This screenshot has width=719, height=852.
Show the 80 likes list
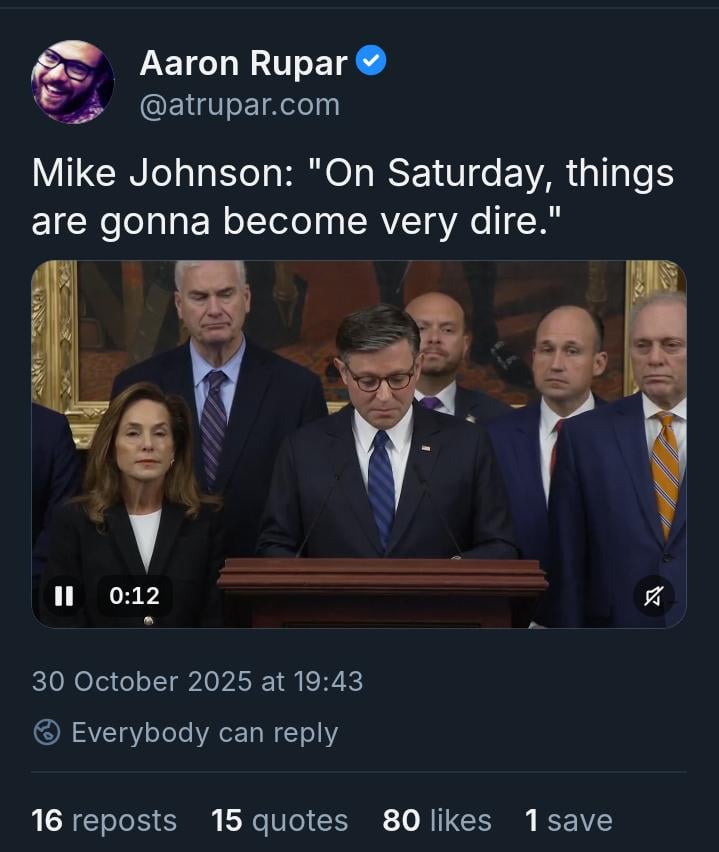coord(436,821)
